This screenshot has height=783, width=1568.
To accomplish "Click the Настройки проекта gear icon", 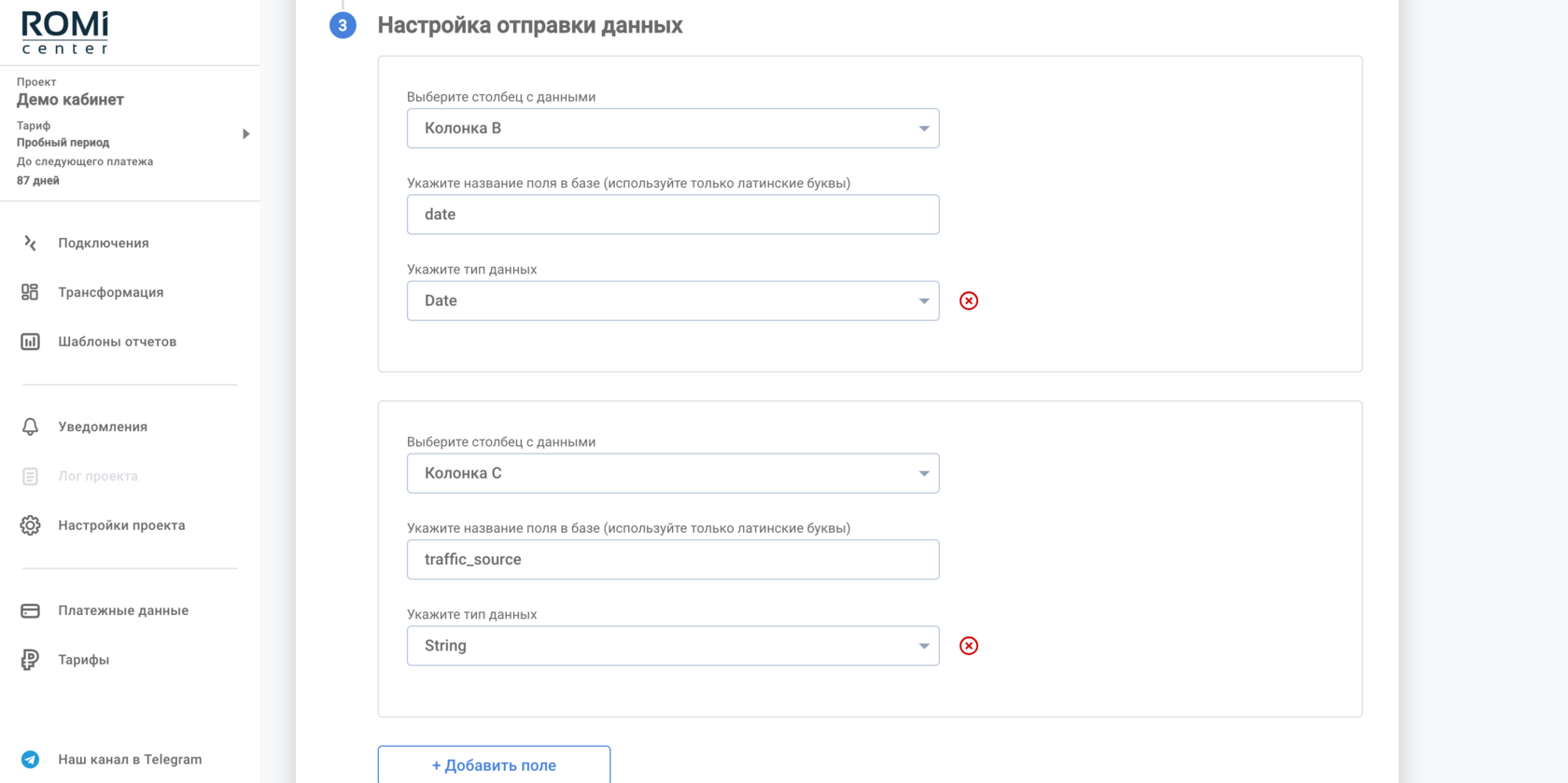I will pos(30,525).
